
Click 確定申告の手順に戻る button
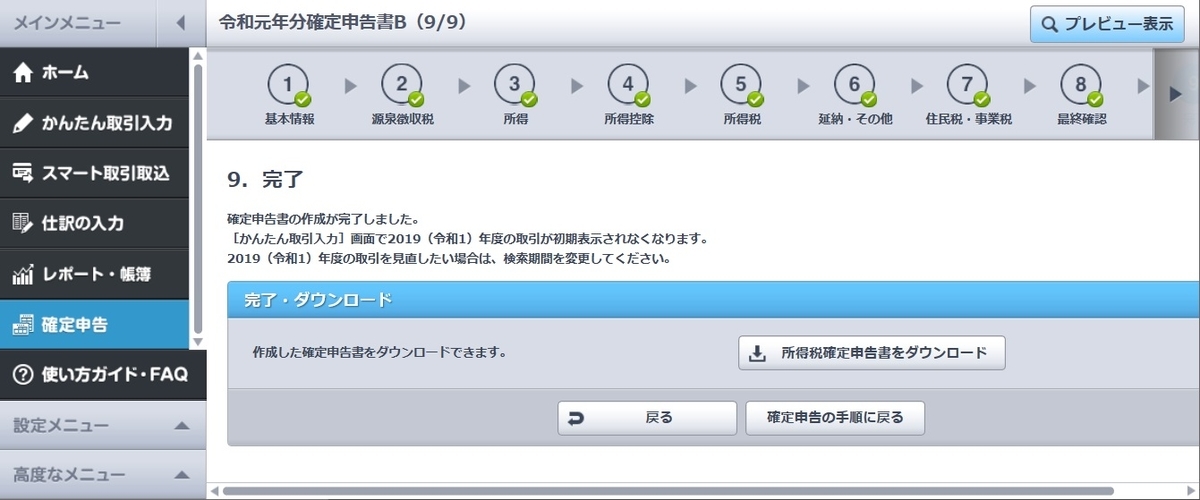(x=835, y=418)
